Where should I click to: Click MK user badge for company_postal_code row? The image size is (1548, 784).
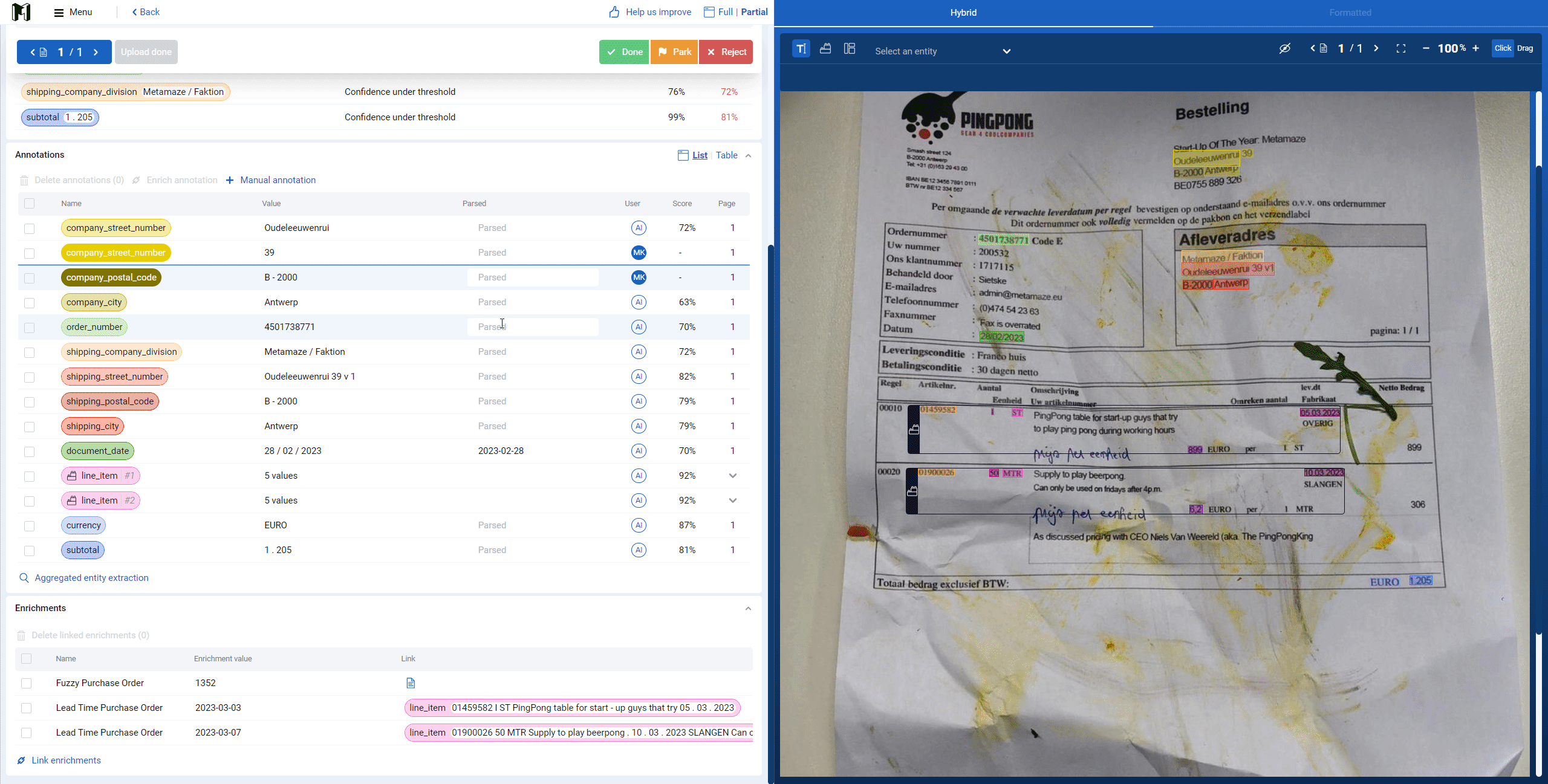click(639, 277)
